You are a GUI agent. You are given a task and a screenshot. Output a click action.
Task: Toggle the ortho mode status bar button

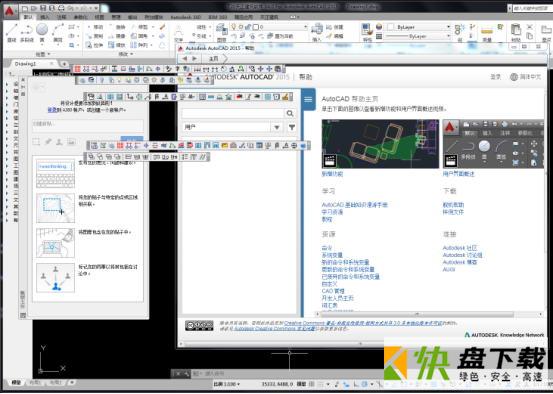(x=357, y=384)
